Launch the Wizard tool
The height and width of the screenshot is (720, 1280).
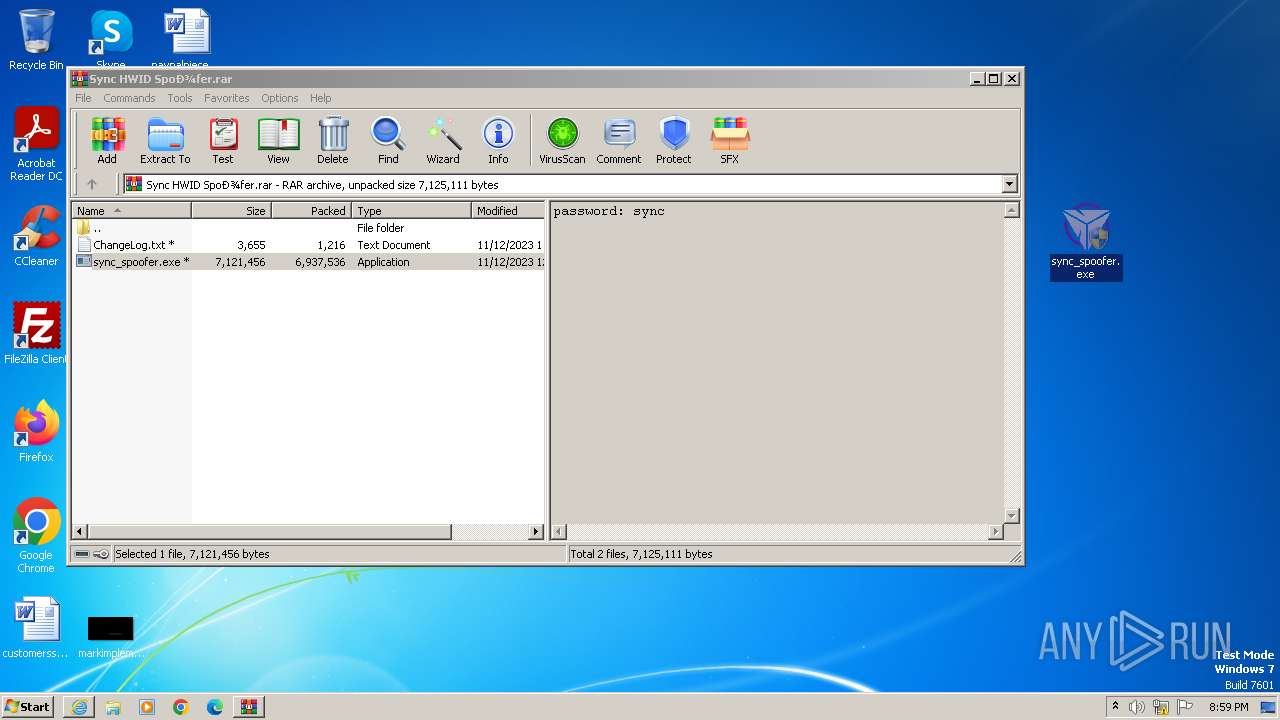point(443,140)
